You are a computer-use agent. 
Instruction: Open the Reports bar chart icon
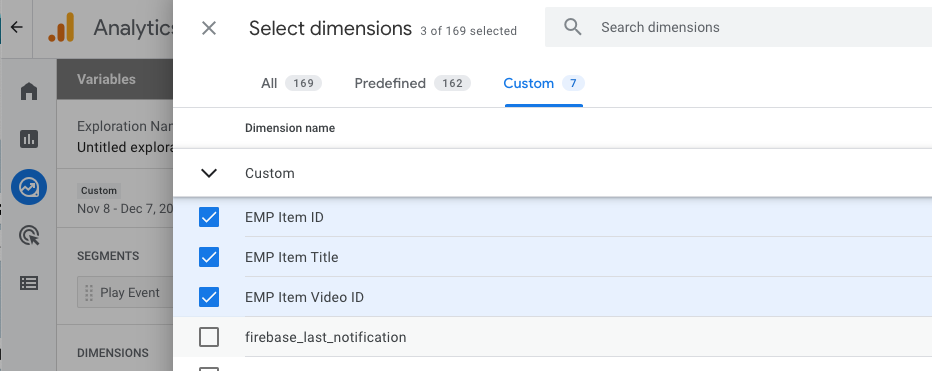pos(29,139)
